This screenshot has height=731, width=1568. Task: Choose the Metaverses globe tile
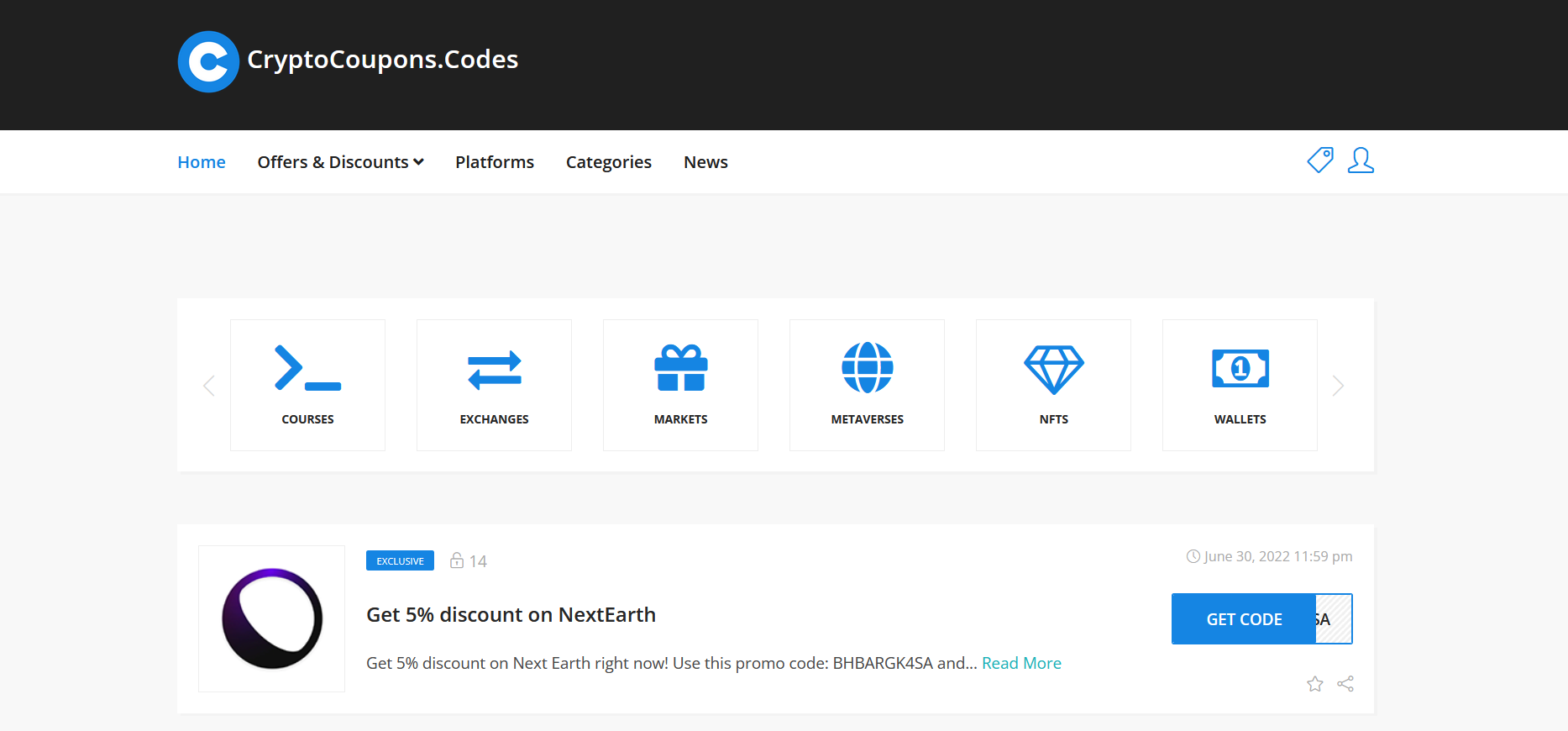tap(867, 385)
